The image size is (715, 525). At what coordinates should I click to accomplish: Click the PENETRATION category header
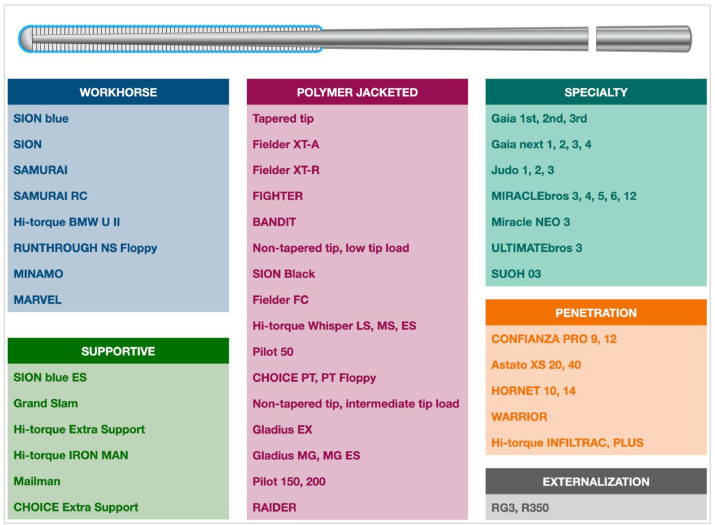click(x=596, y=313)
